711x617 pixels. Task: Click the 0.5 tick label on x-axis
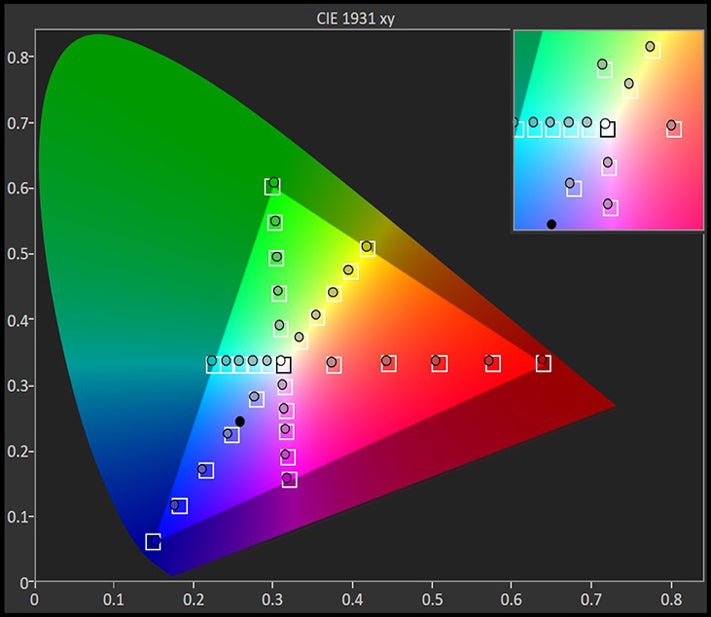tap(432, 600)
